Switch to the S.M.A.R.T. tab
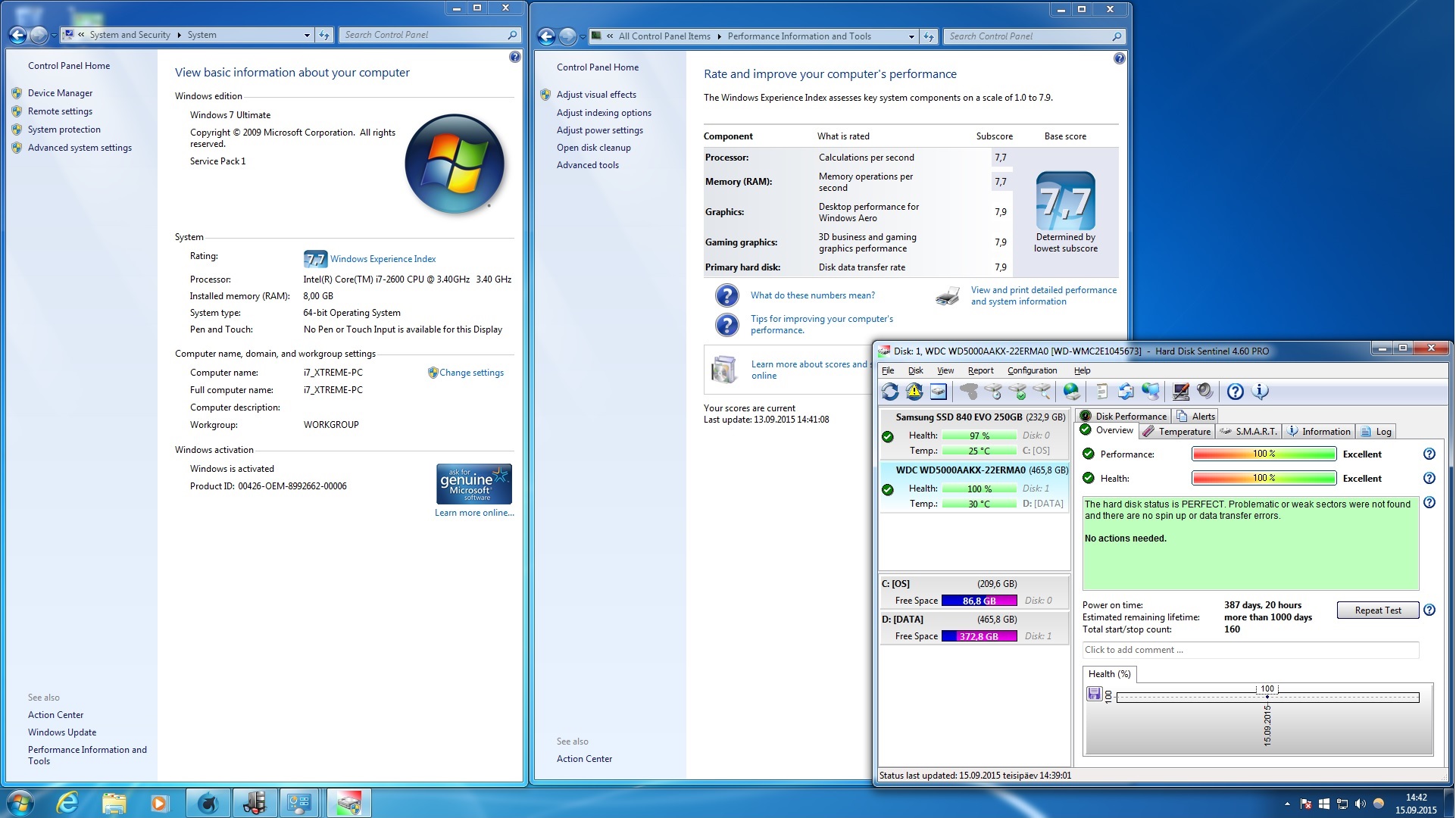This screenshot has height=818, width=1456. (1248, 432)
